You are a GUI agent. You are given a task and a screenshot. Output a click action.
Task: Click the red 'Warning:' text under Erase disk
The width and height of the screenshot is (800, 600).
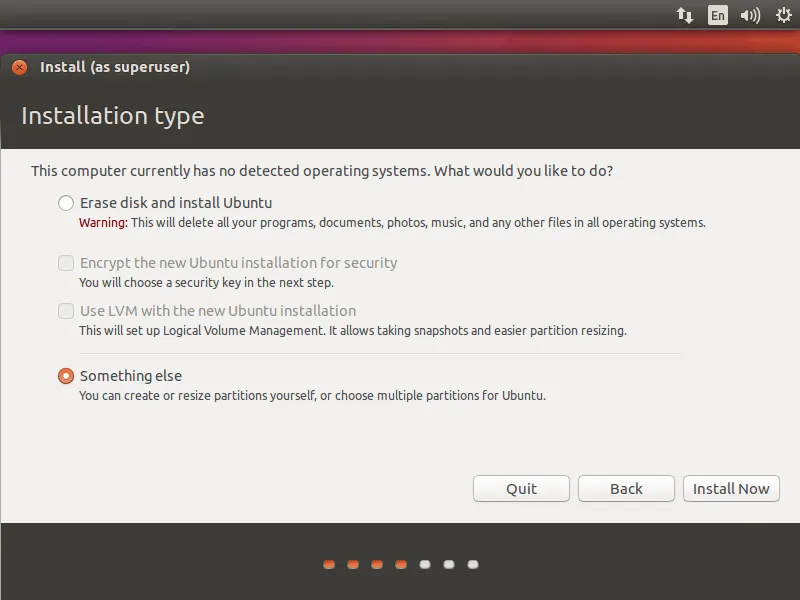pyautogui.click(x=103, y=223)
